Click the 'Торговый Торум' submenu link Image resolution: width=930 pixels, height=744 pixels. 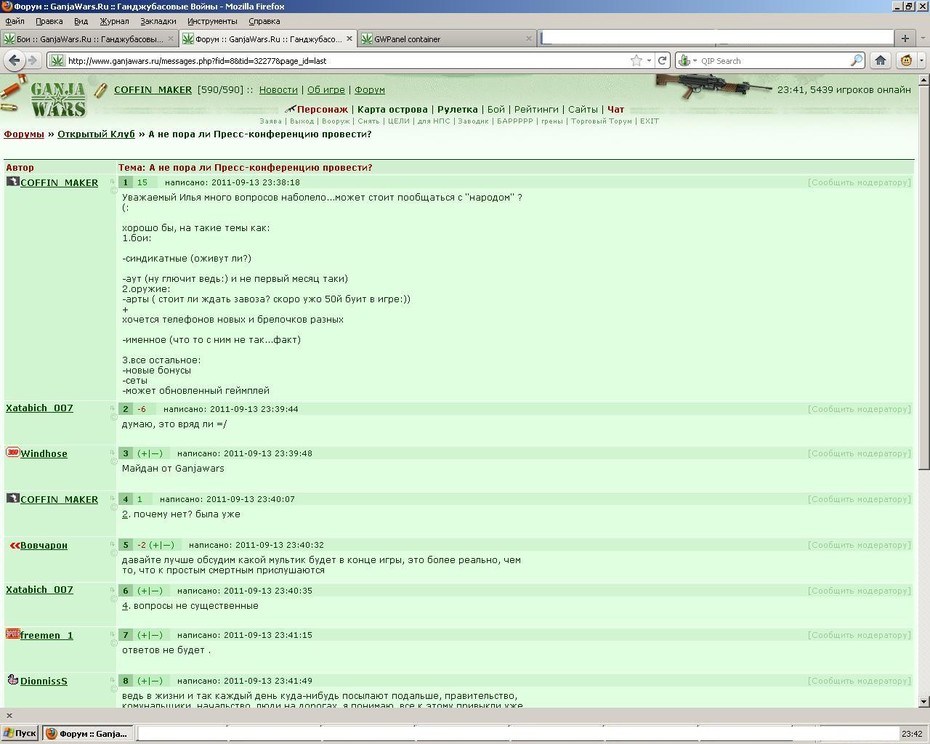click(601, 121)
